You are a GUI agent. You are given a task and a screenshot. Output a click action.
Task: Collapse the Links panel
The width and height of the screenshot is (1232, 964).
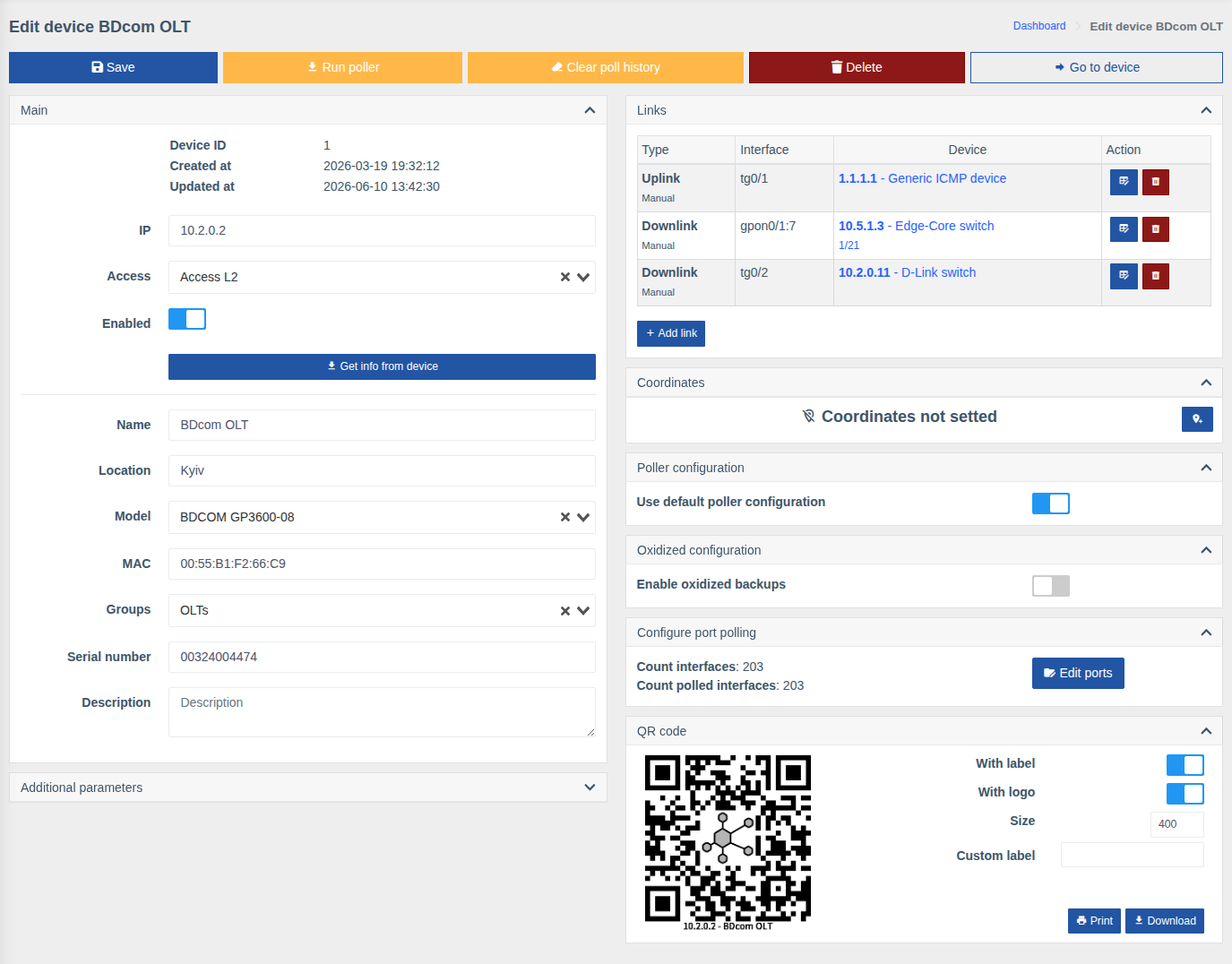(x=1206, y=110)
